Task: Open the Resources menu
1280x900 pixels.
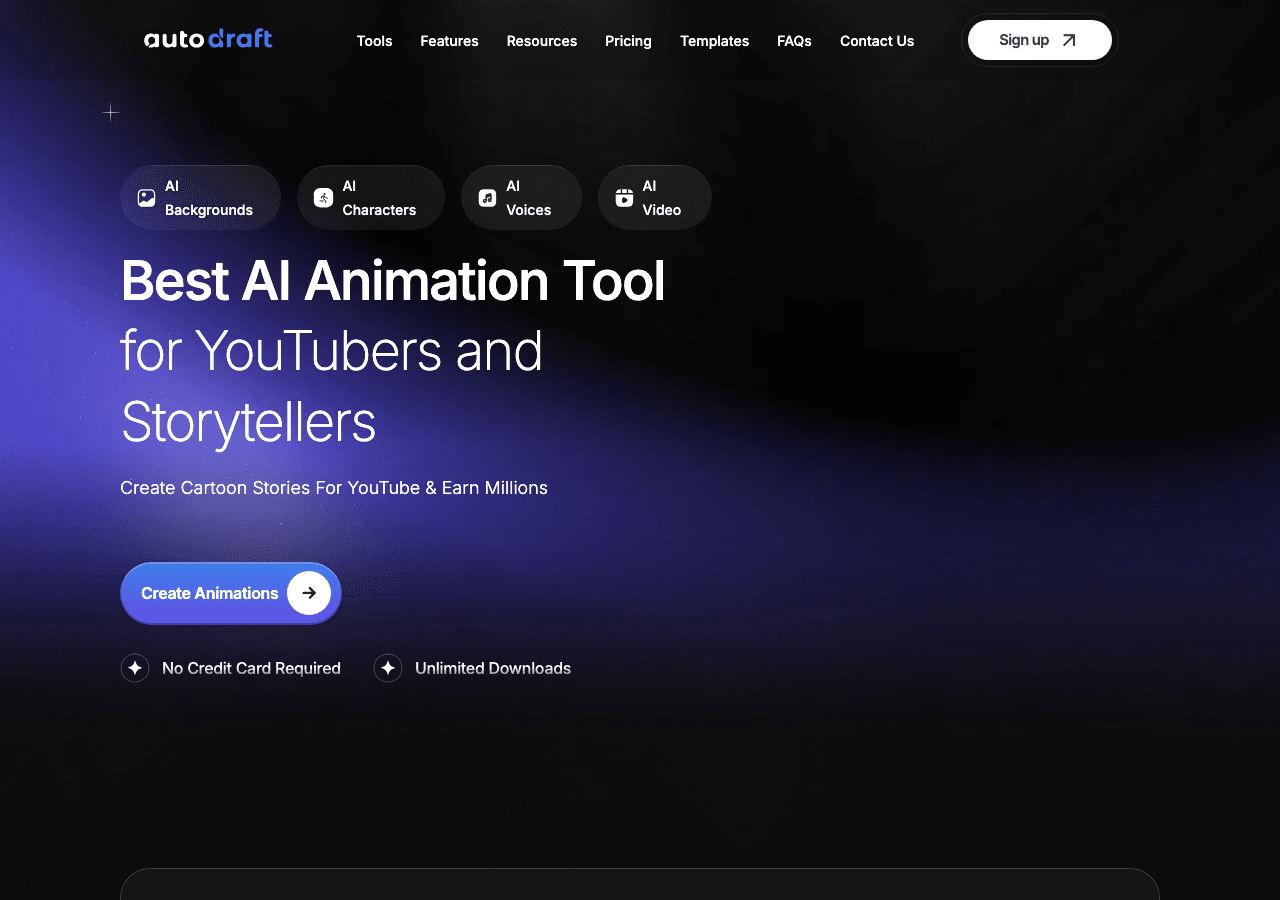Action: (x=541, y=41)
